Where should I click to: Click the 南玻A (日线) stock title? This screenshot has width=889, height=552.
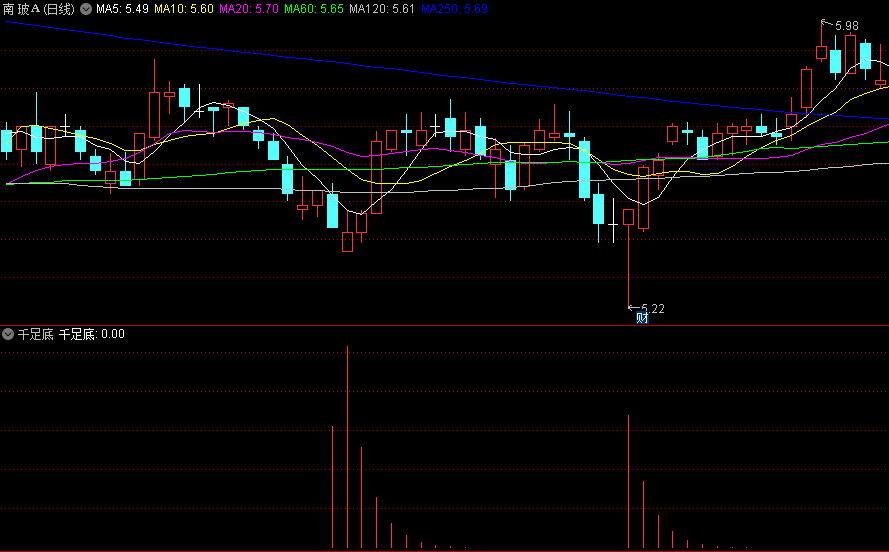point(39,9)
